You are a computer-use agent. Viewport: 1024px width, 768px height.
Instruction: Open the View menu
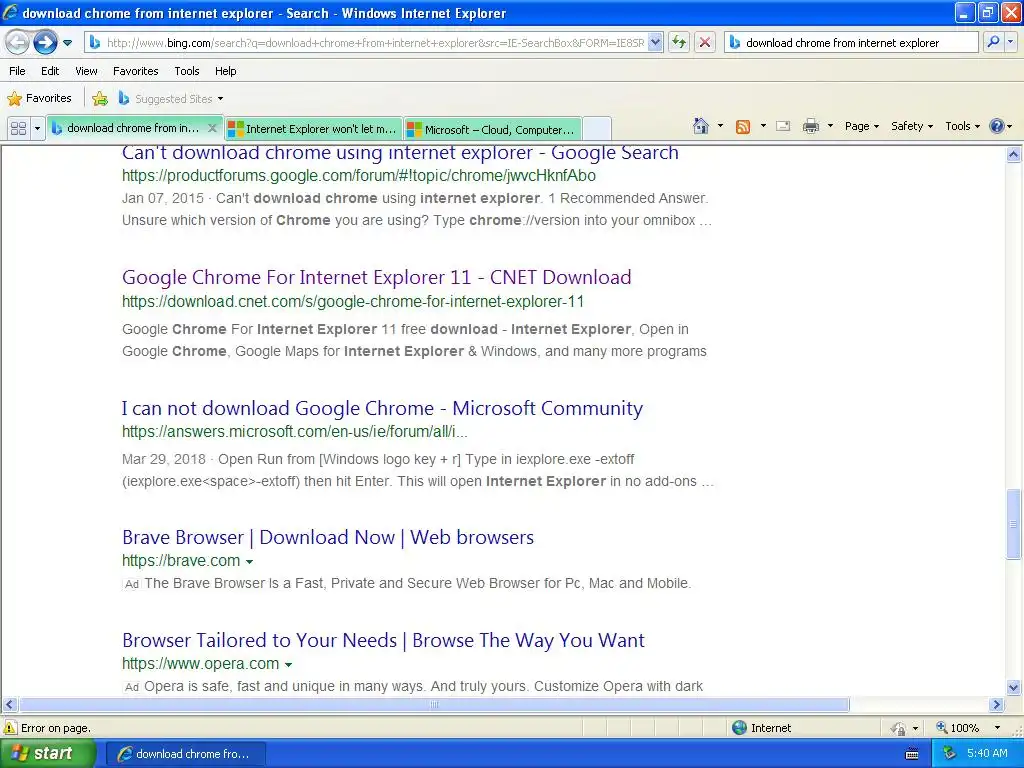86,71
